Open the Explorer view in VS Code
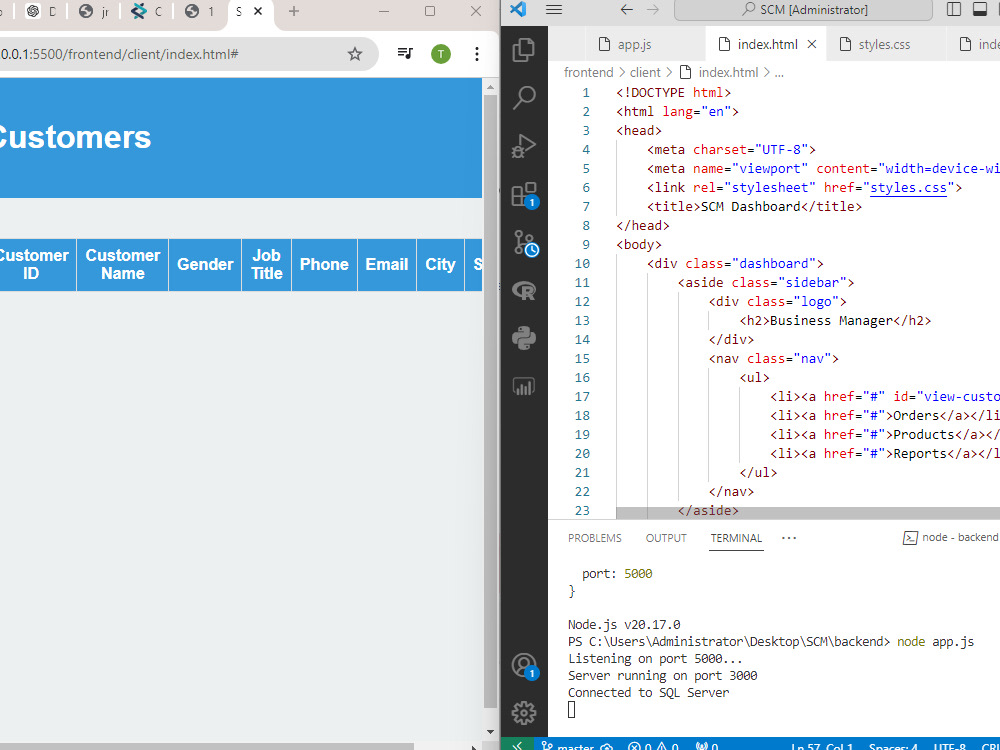Screen dimensions: 1000x750 click(524, 50)
